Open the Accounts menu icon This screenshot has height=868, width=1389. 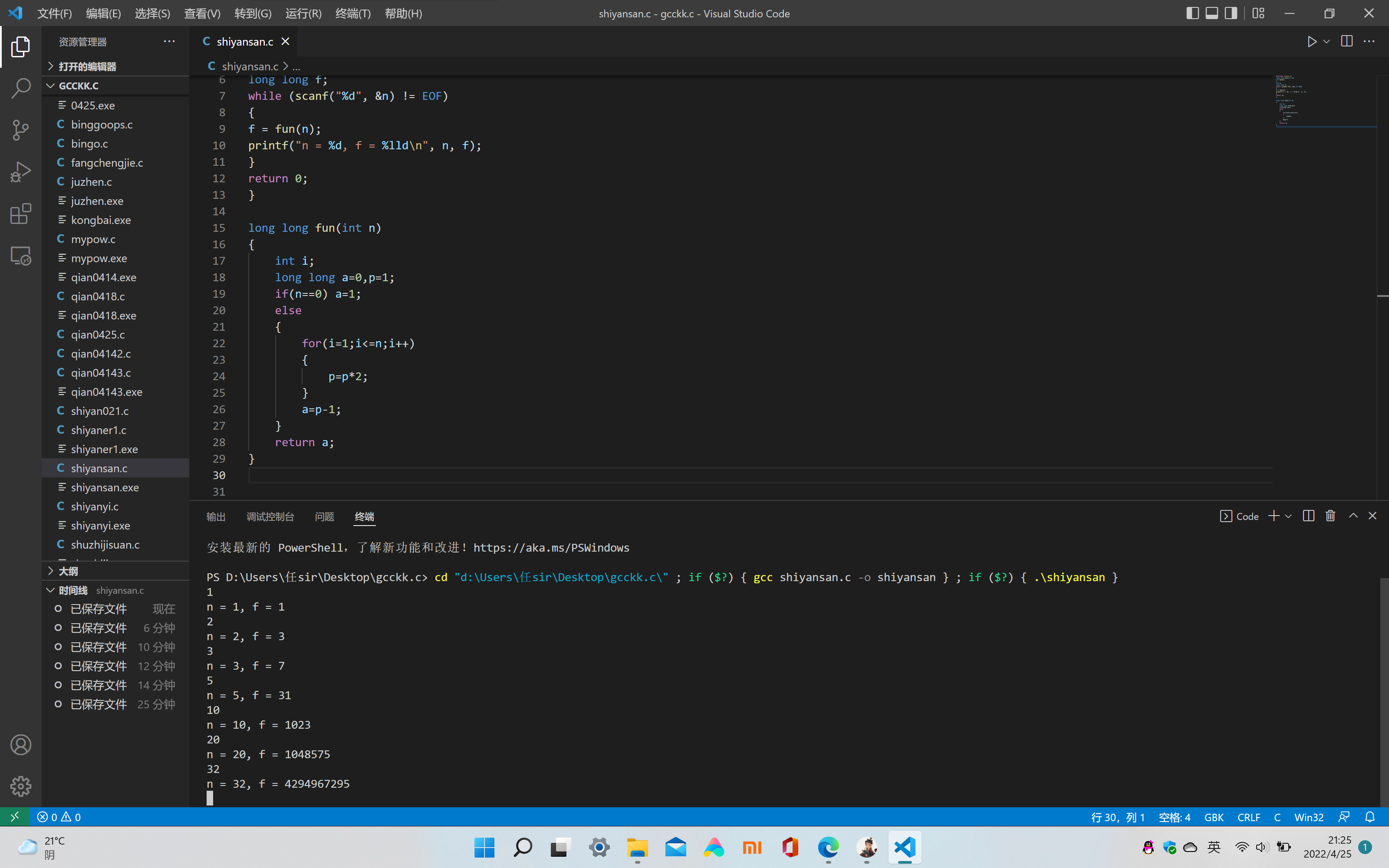point(21,745)
